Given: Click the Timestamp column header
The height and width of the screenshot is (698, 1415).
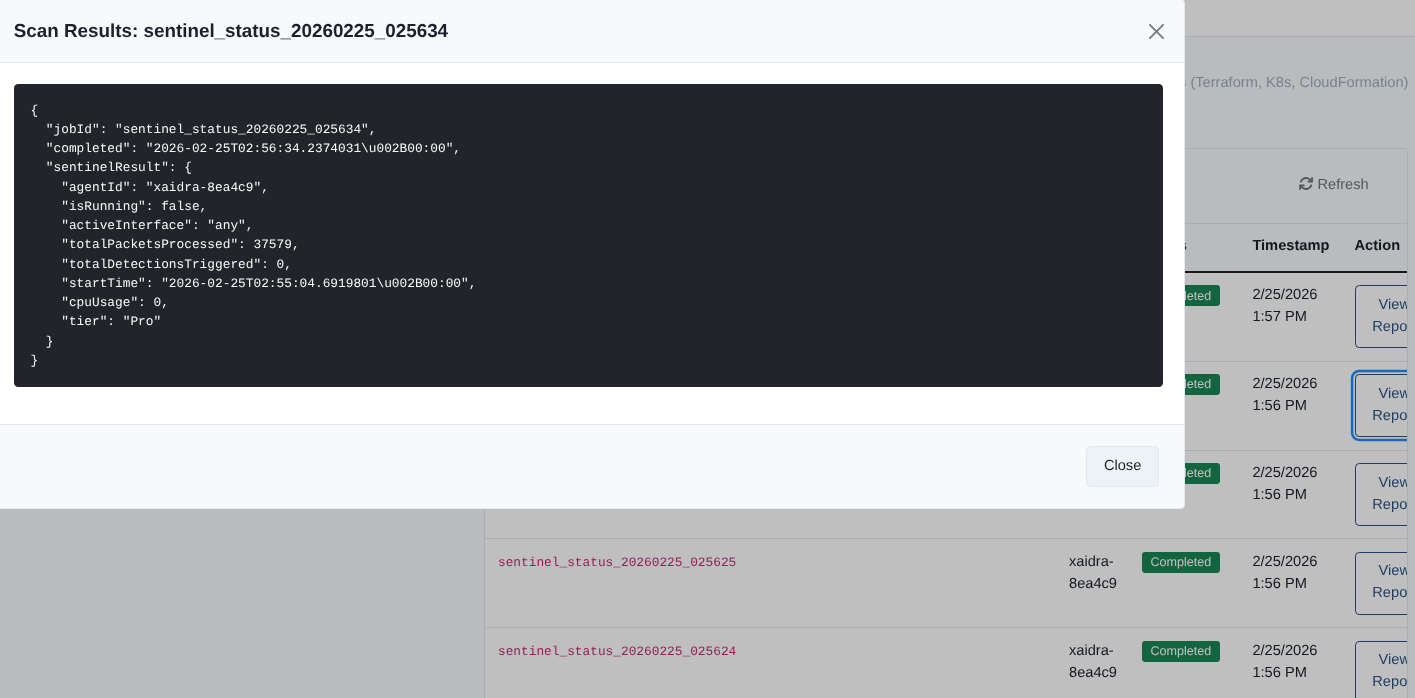Looking at the screenshot, I should (1290, 245).
